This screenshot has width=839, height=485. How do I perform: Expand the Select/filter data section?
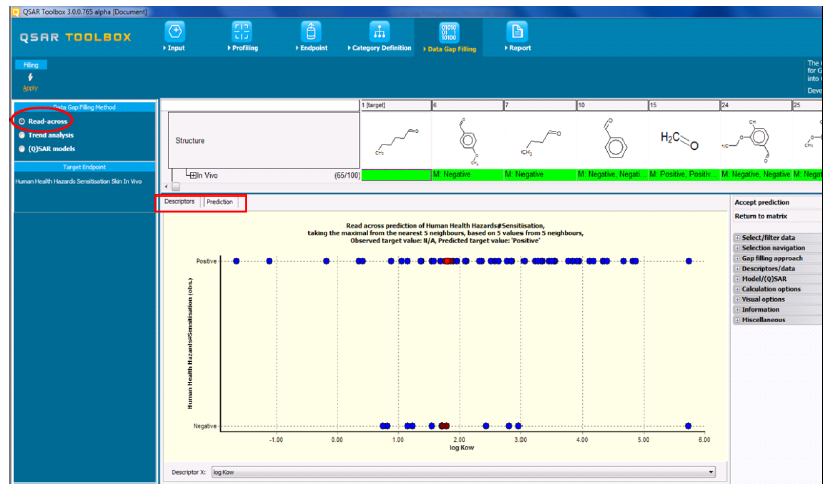click(737, 238)
